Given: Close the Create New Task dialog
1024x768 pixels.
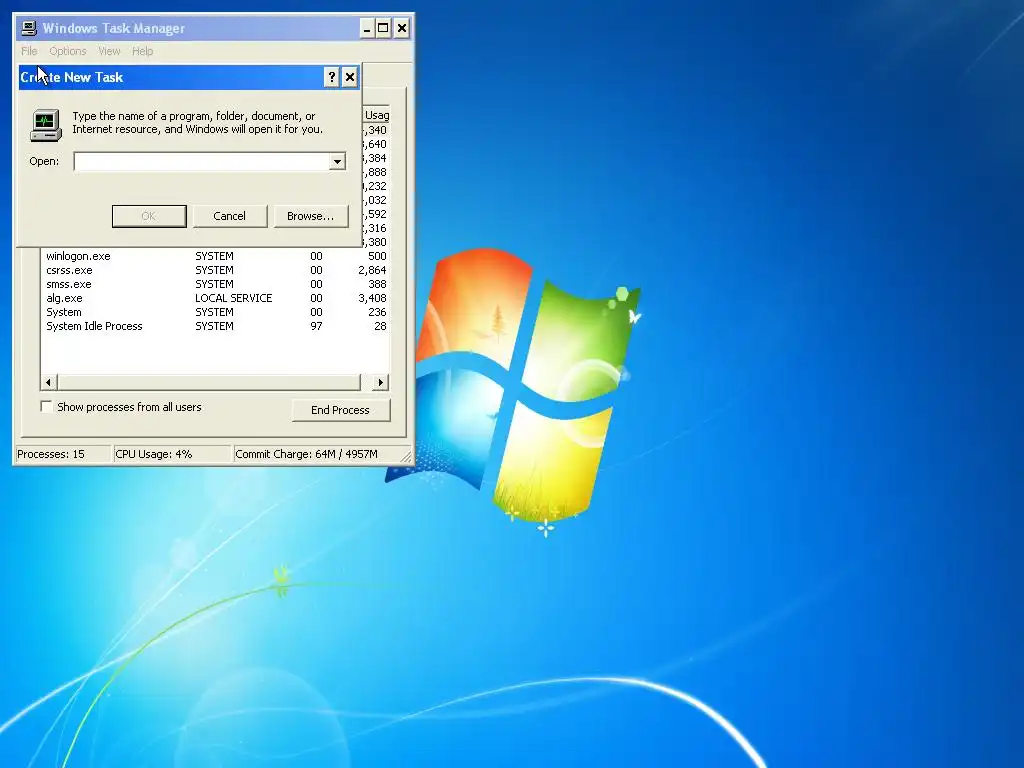Looking at the screenshot, I should point(350,77).
